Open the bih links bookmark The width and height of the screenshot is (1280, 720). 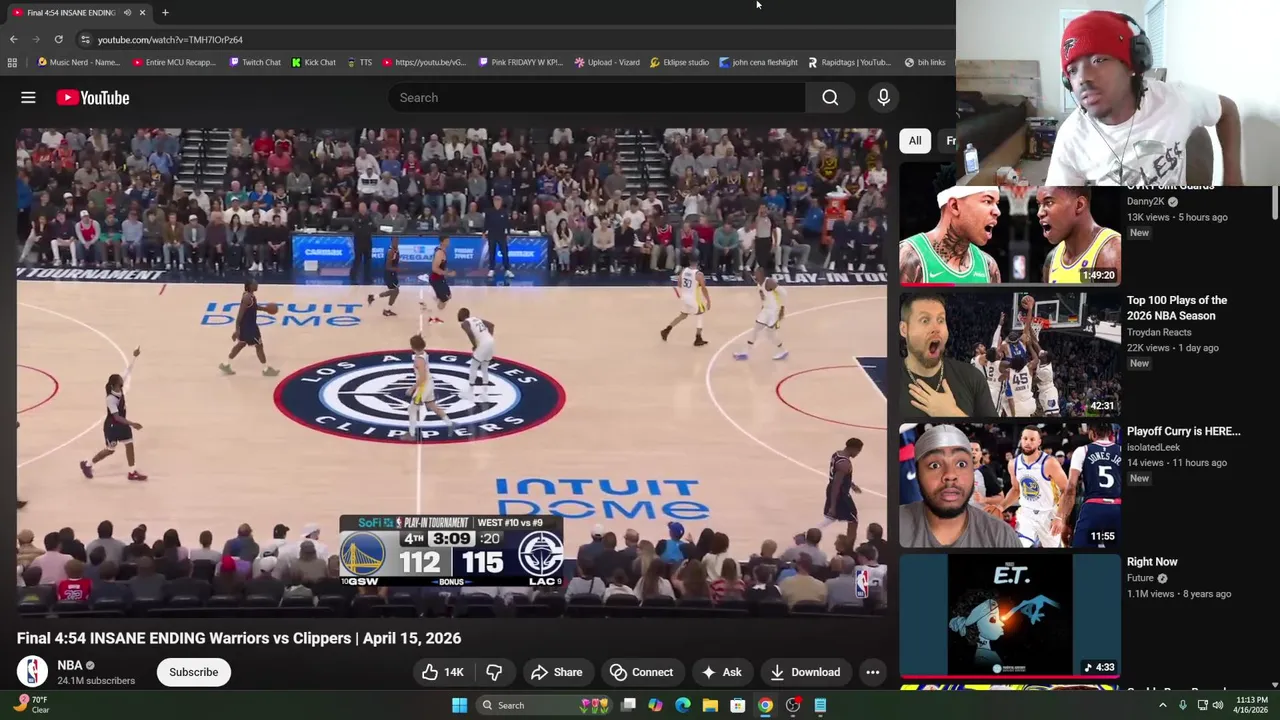(x=925, y=62)
